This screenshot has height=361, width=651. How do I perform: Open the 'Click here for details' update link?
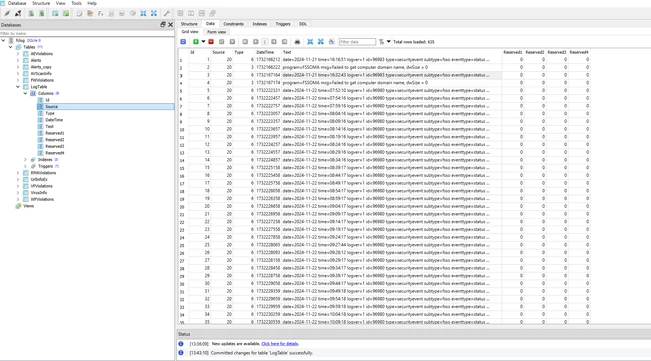pos(280,344)
